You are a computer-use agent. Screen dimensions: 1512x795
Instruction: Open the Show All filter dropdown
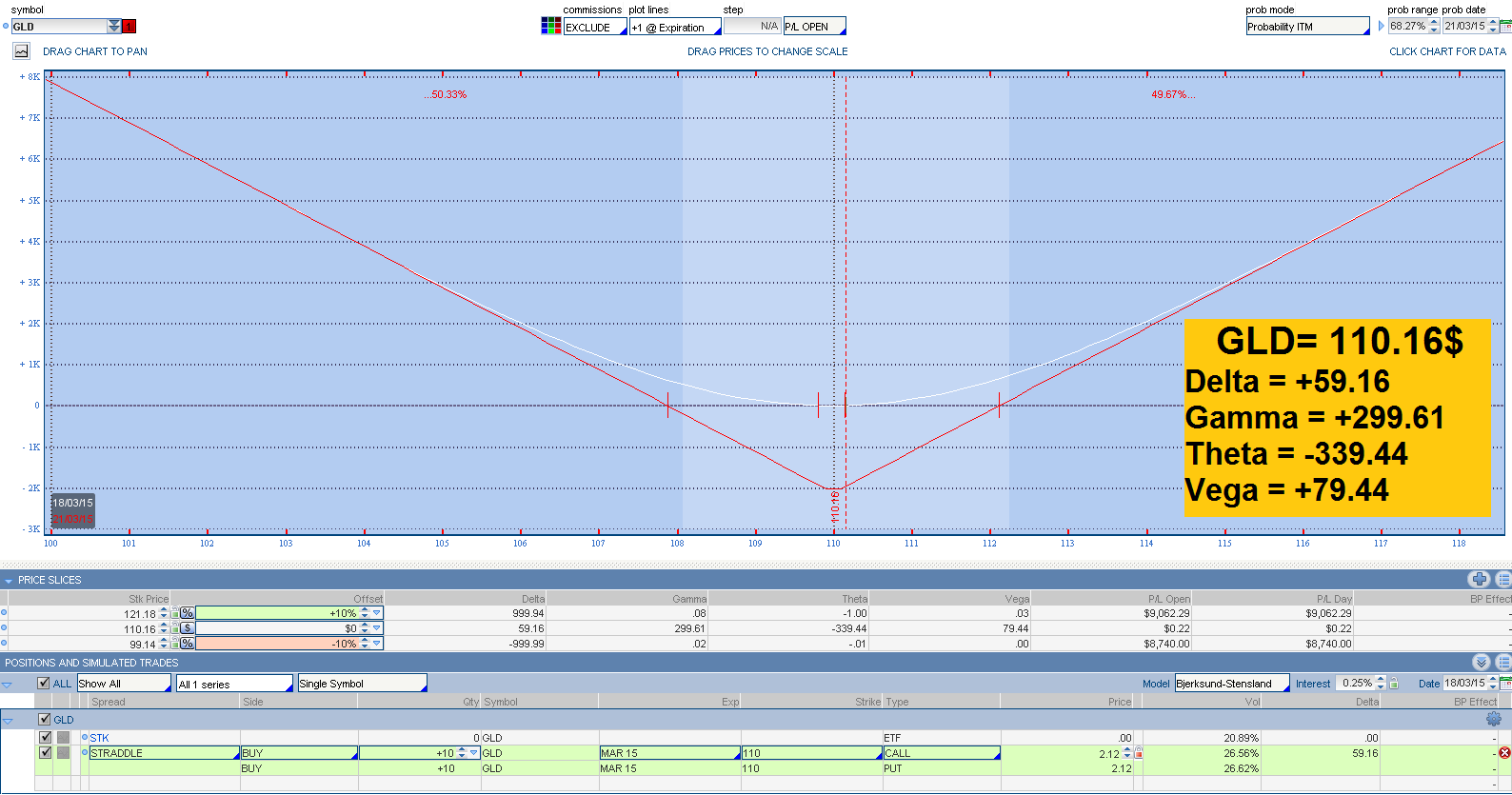125,684
